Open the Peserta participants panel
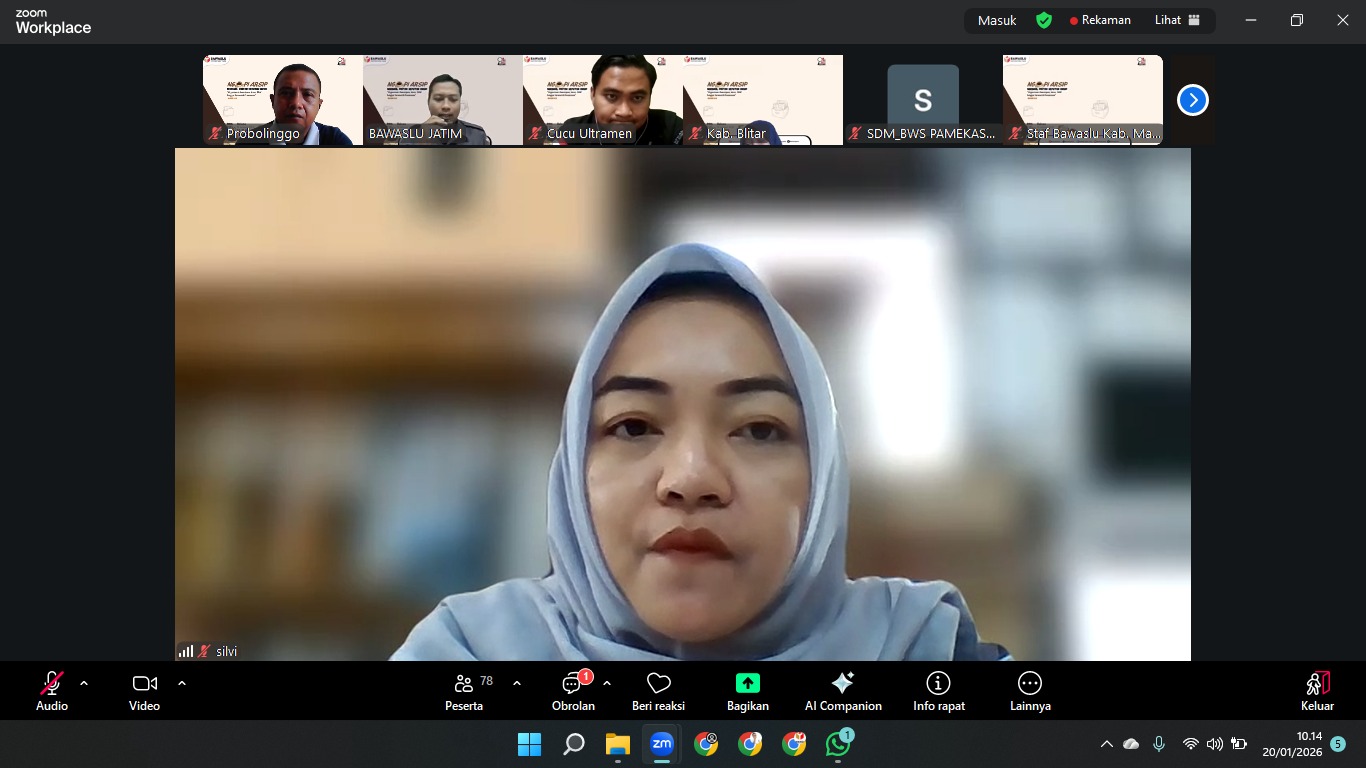 pyautogui.click(x=464, y=690)
